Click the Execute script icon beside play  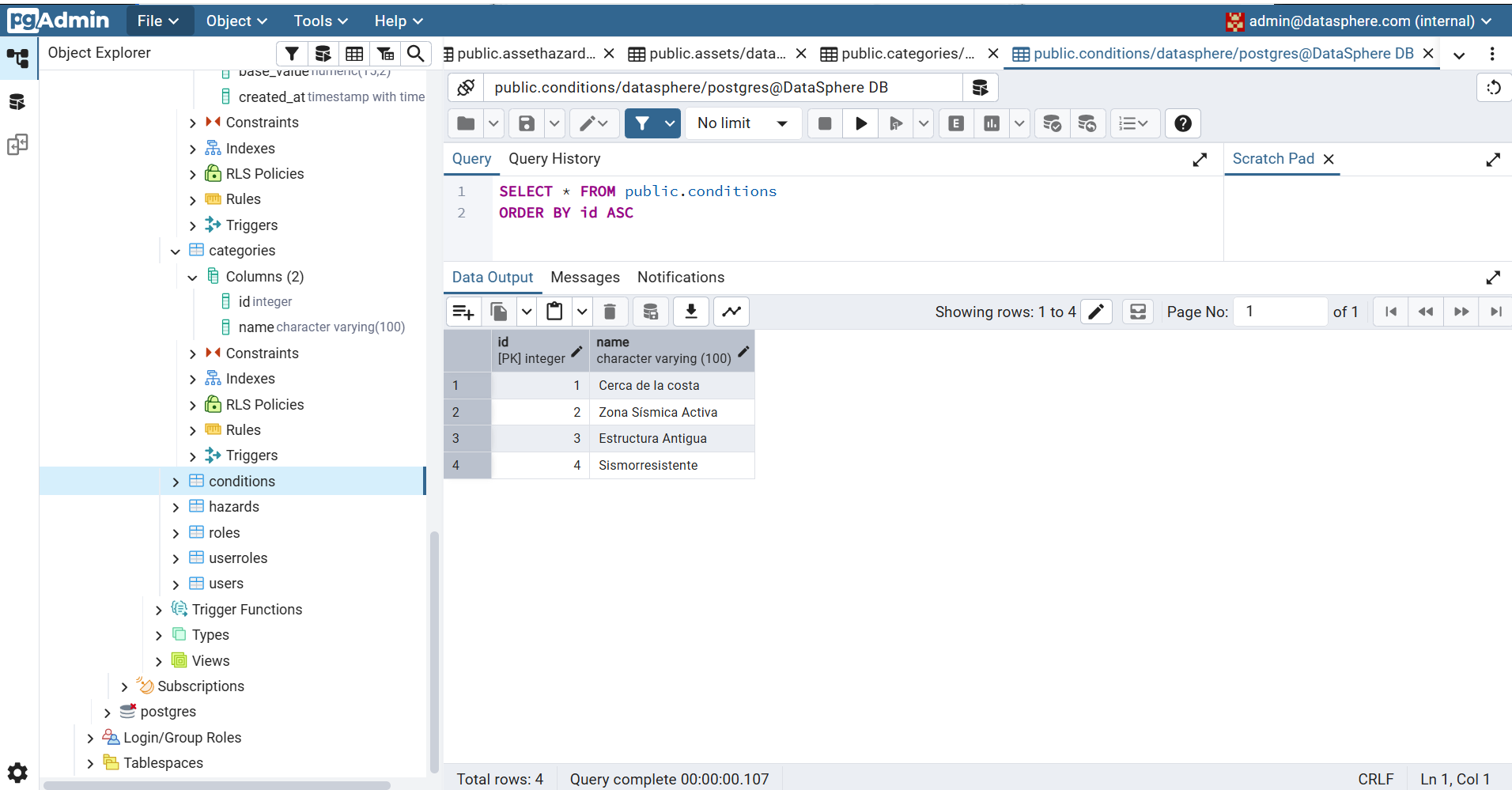click(x=896, y=123)
